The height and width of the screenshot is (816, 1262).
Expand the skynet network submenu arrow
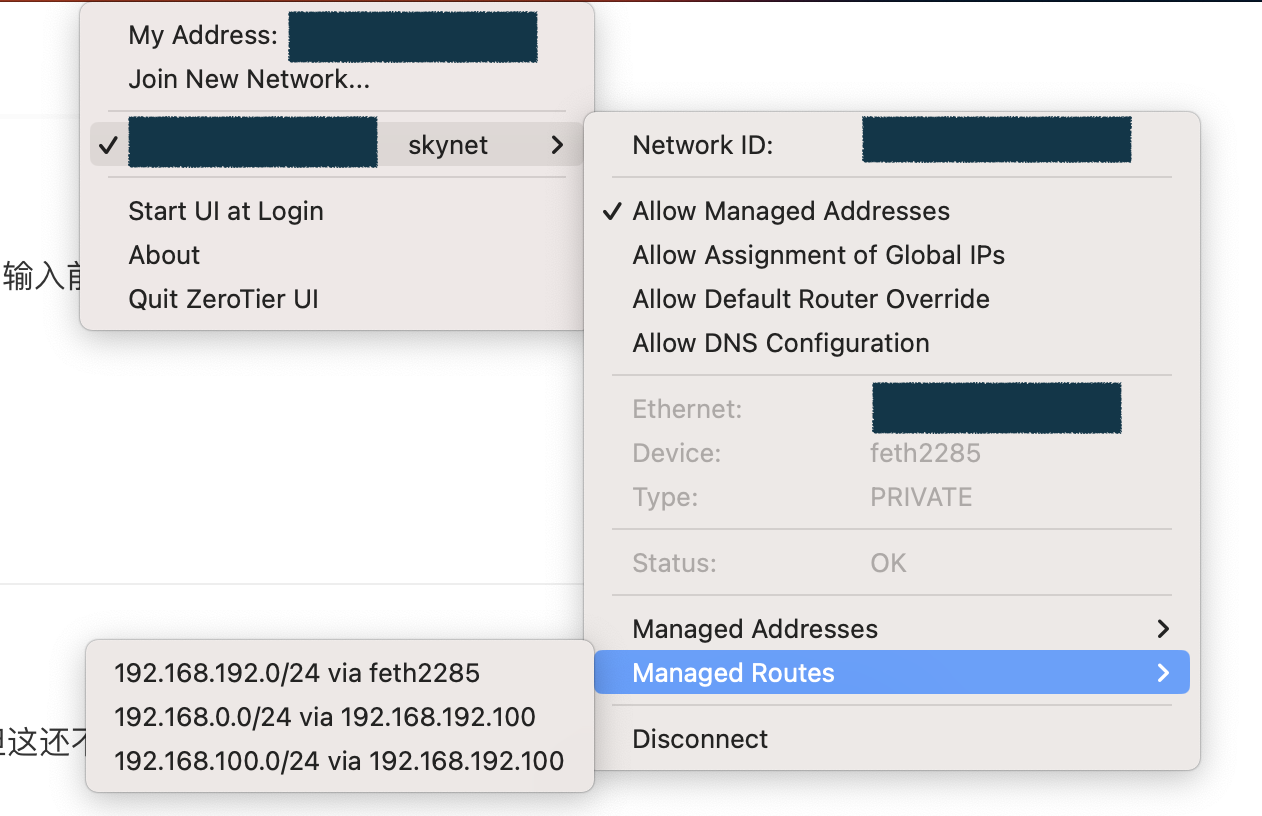[557, 145]
